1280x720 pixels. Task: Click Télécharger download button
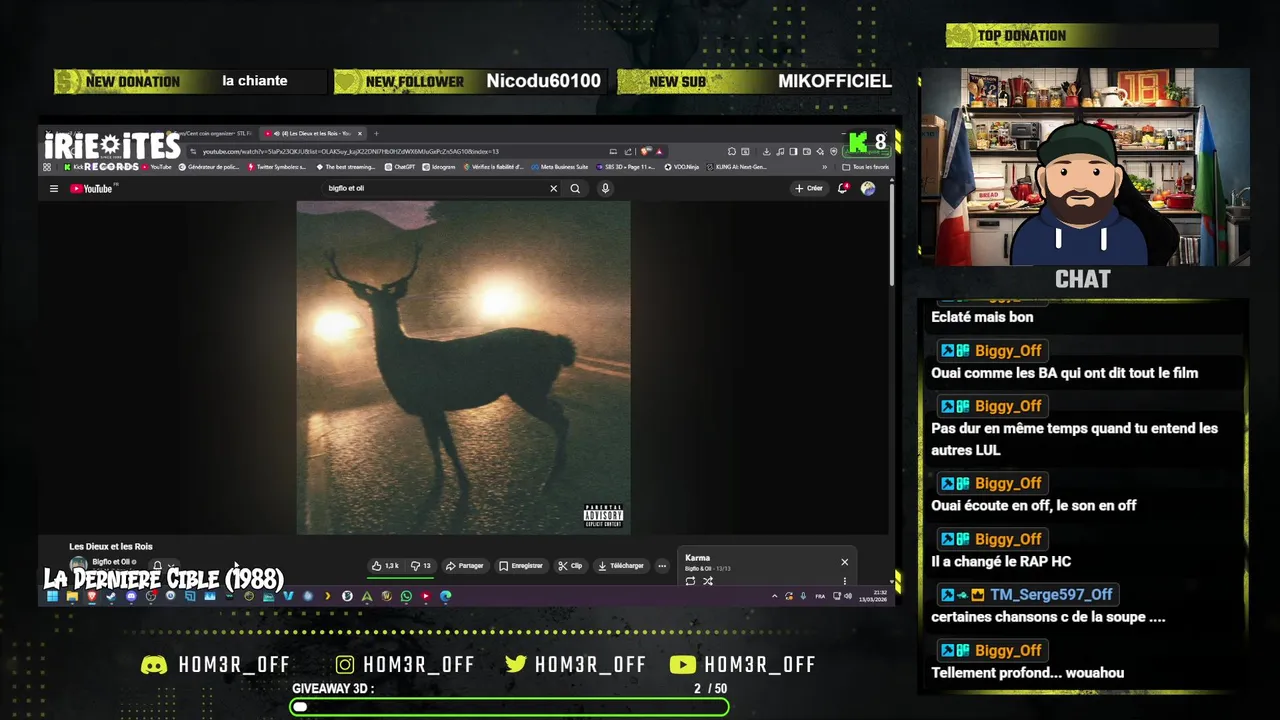621,566
